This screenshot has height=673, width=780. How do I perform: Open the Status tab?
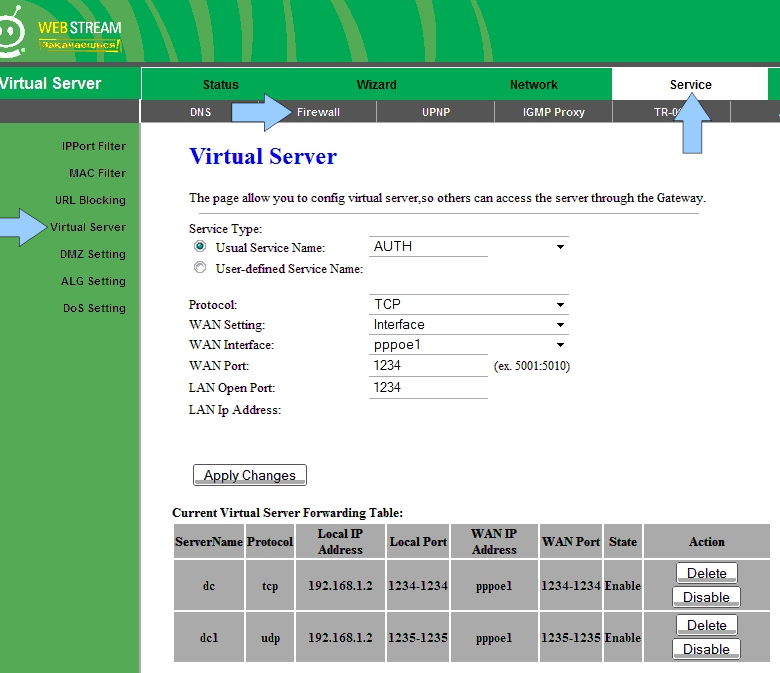click(x=220, y=85)
